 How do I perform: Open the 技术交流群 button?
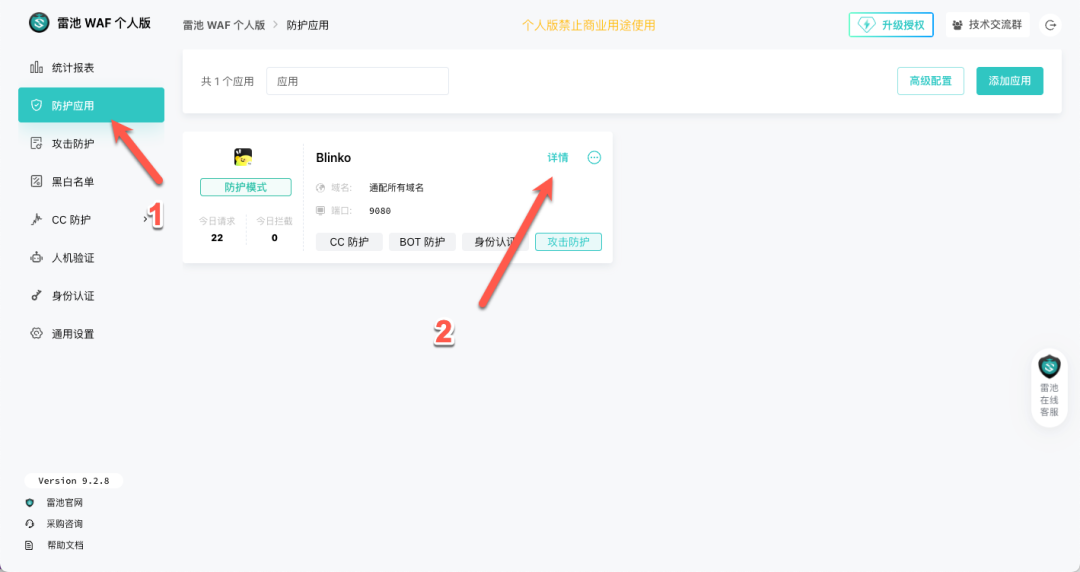point(988,25)
